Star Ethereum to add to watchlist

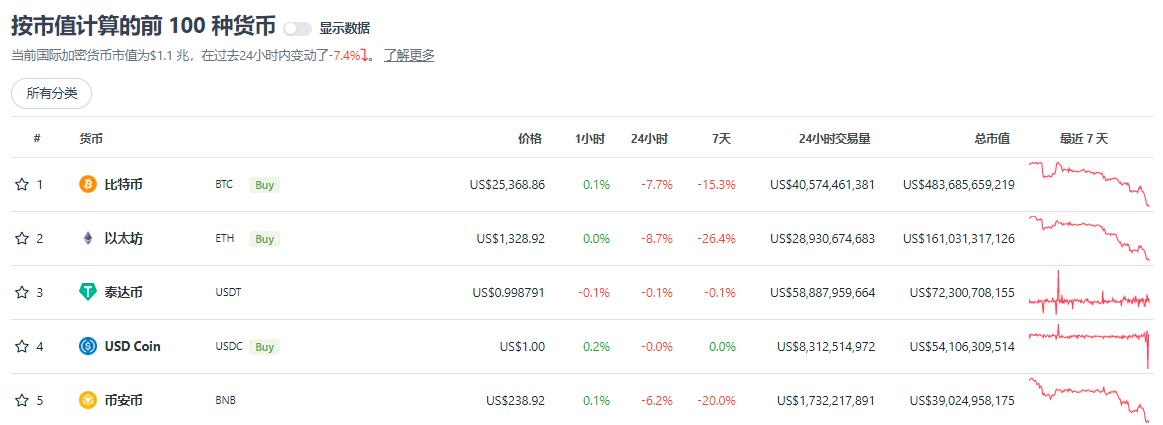tap(21, 238)
